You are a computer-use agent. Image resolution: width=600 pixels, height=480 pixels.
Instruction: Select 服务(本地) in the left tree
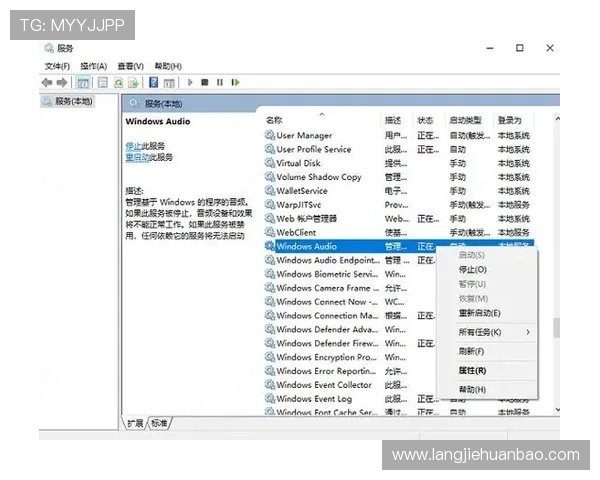(68, 101)
